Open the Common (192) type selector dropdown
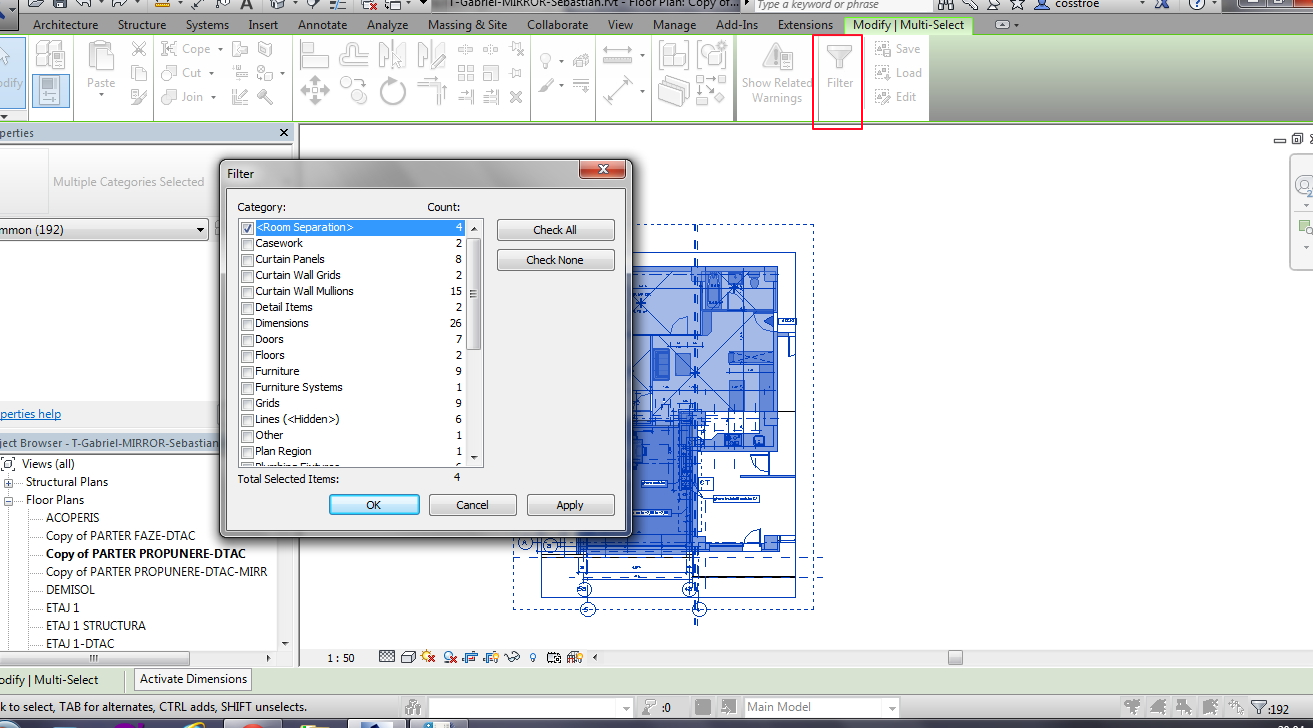The width and height of the screenshot is (1313, 728). (200, 230)
